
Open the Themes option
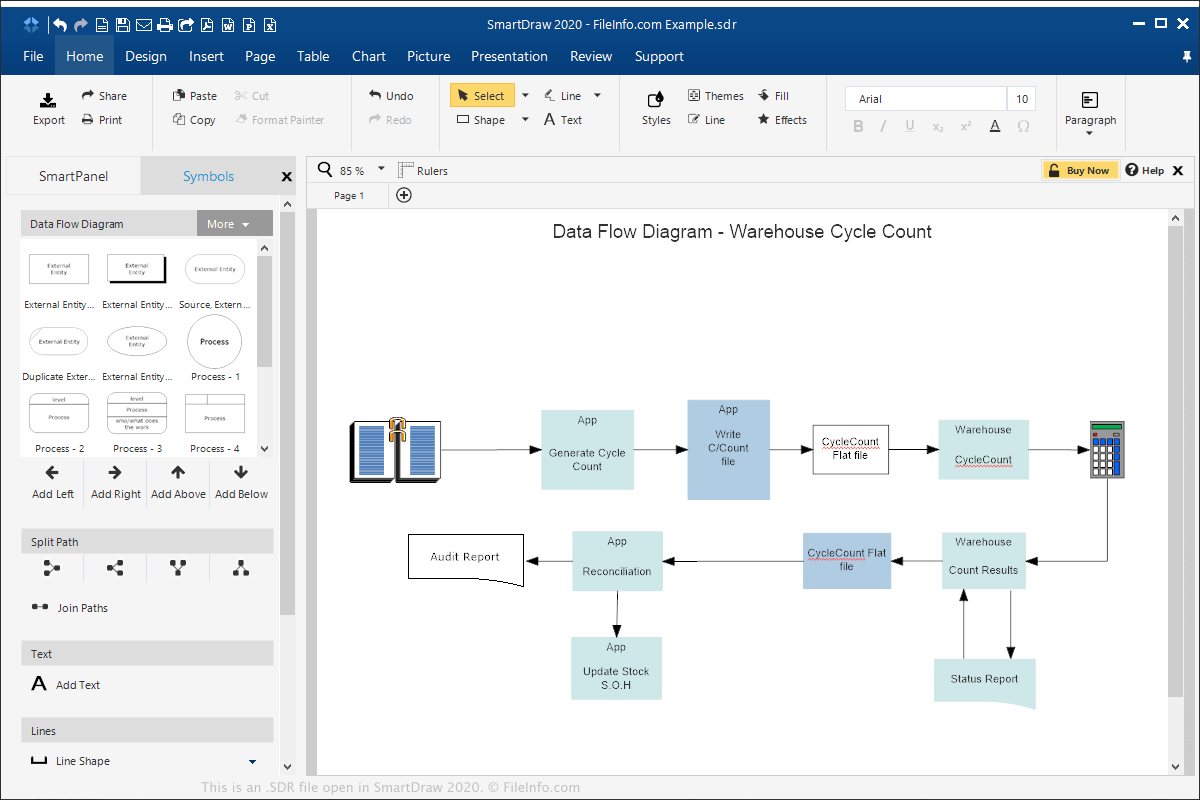point(716,96)
